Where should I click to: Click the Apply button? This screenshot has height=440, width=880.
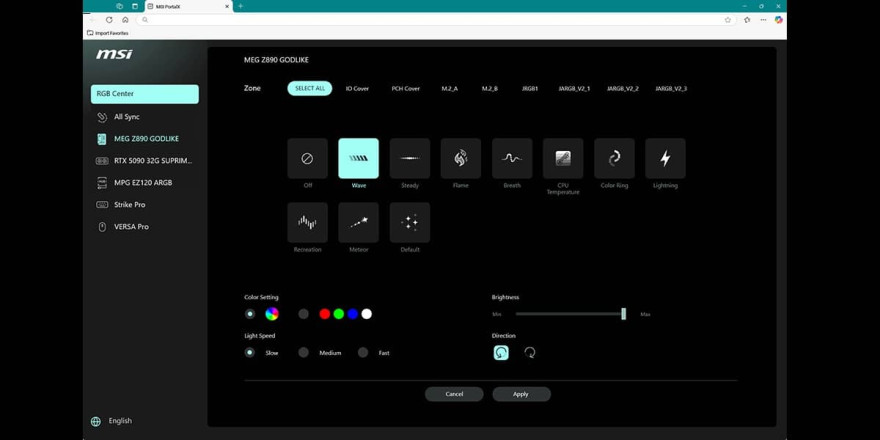coord(521,394)
